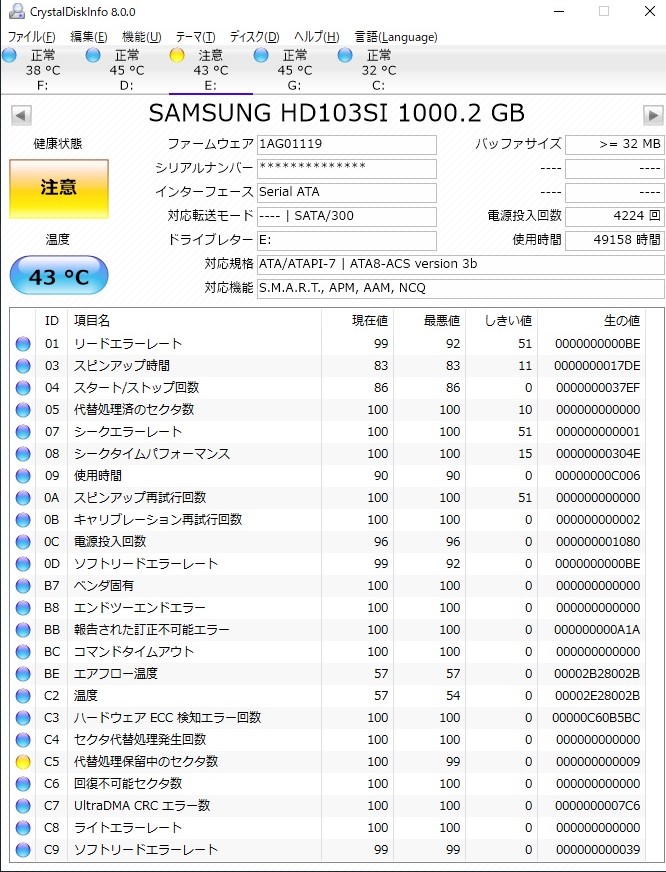Click blue status icon for attribute C3
The image size is (666, 872).
23,717
